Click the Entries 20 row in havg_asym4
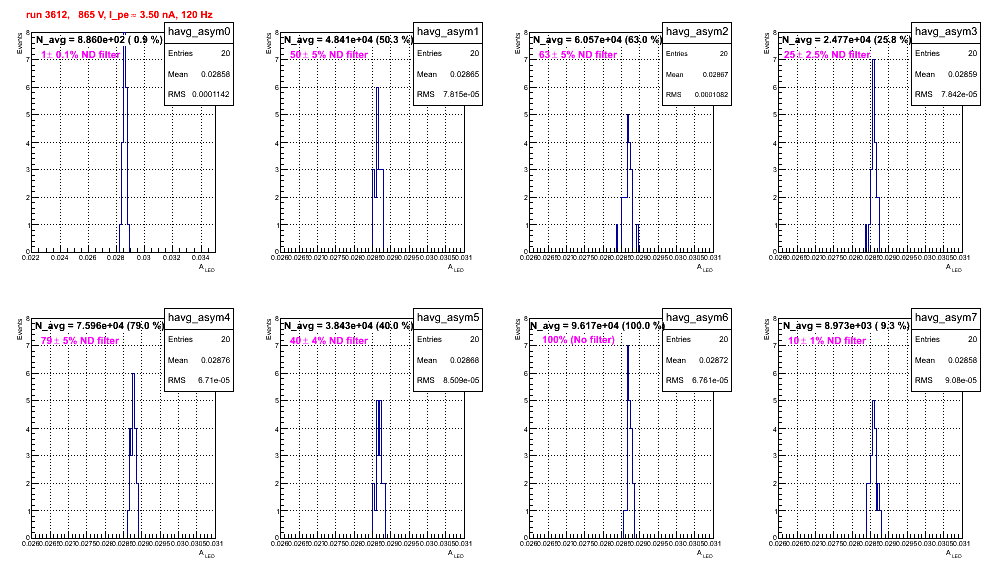The width and height of the screenshot is (996, 572). (199, 339)
